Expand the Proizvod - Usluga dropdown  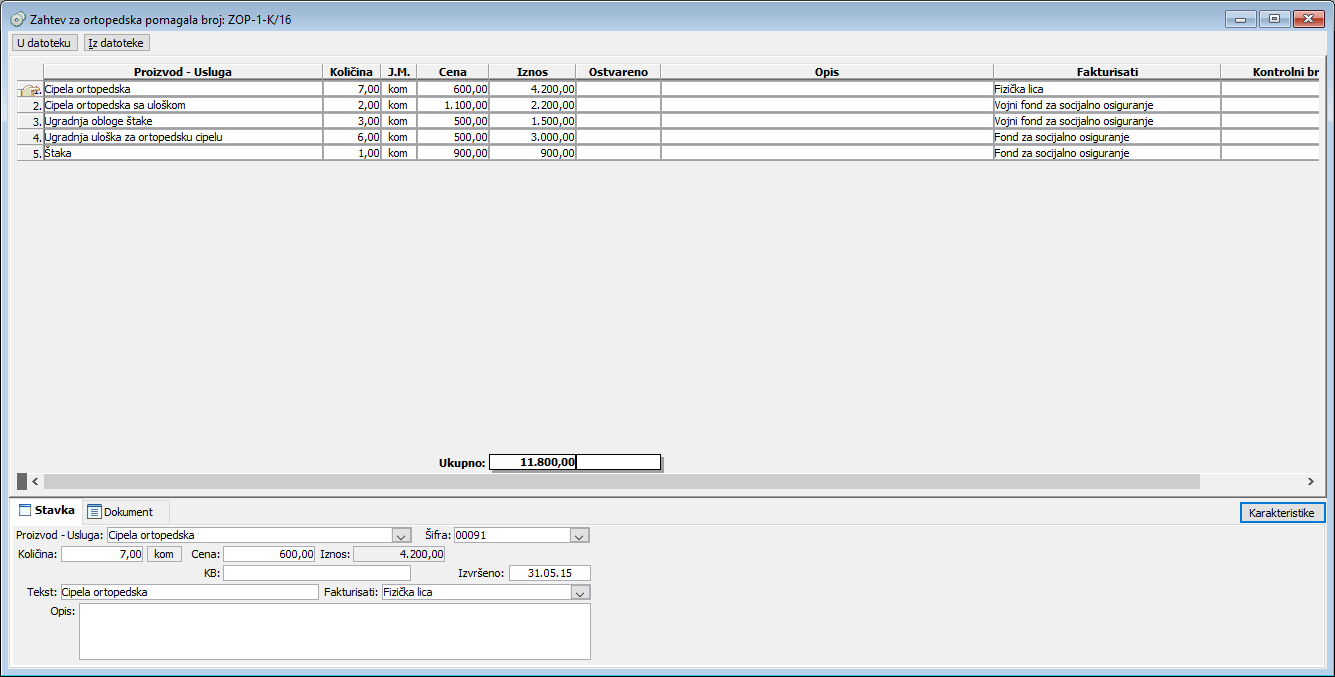pyautogui.click(x=402, y=536)
